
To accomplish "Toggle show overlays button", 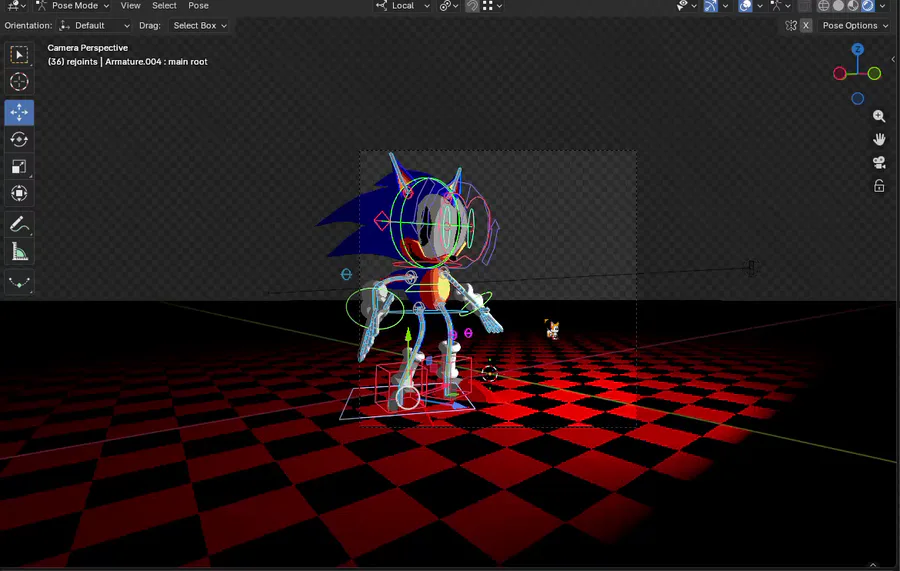I will 745,6.
